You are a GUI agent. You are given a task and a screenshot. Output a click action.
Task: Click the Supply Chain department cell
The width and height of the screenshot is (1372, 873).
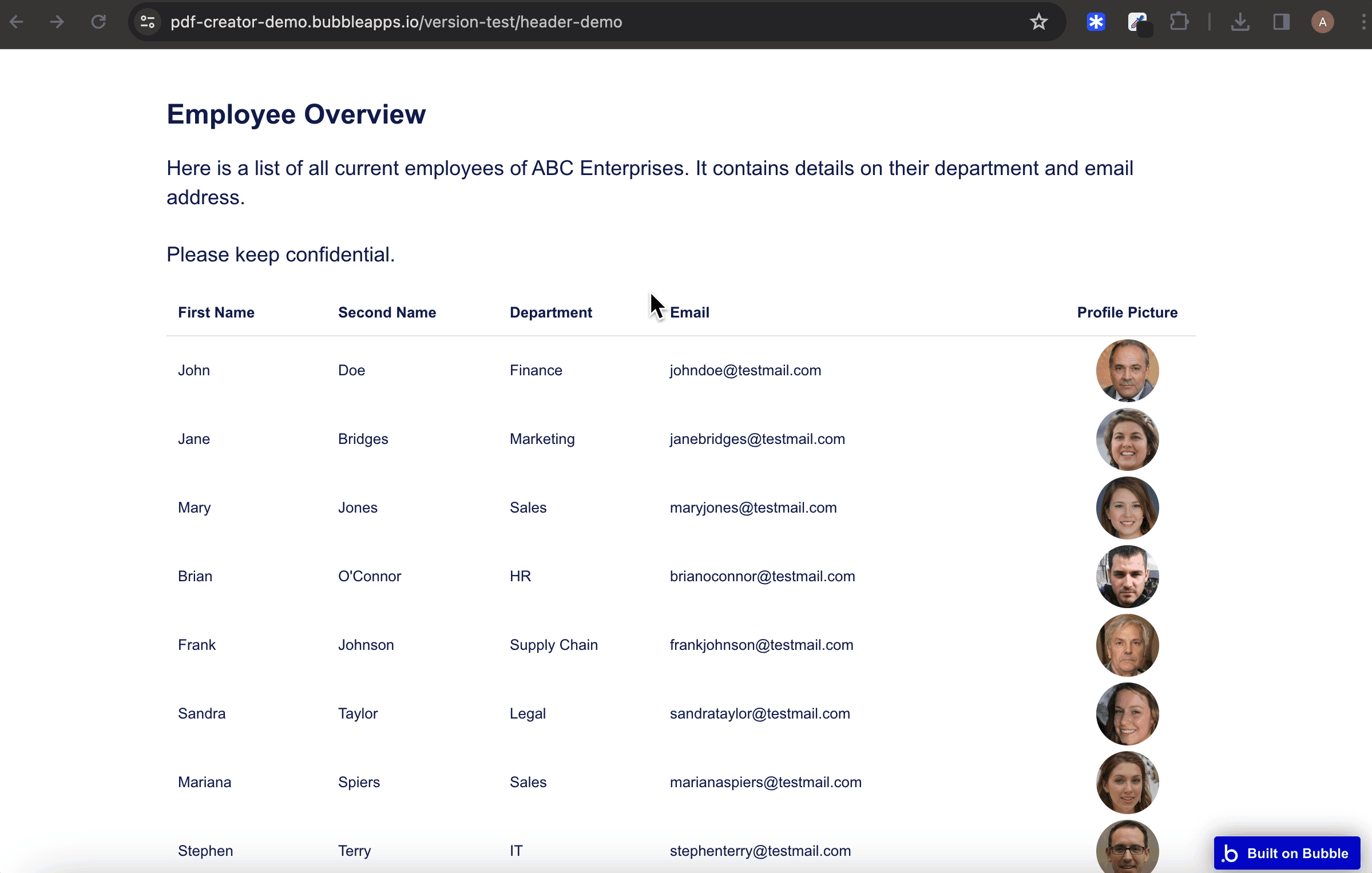[x=554, y=645]
